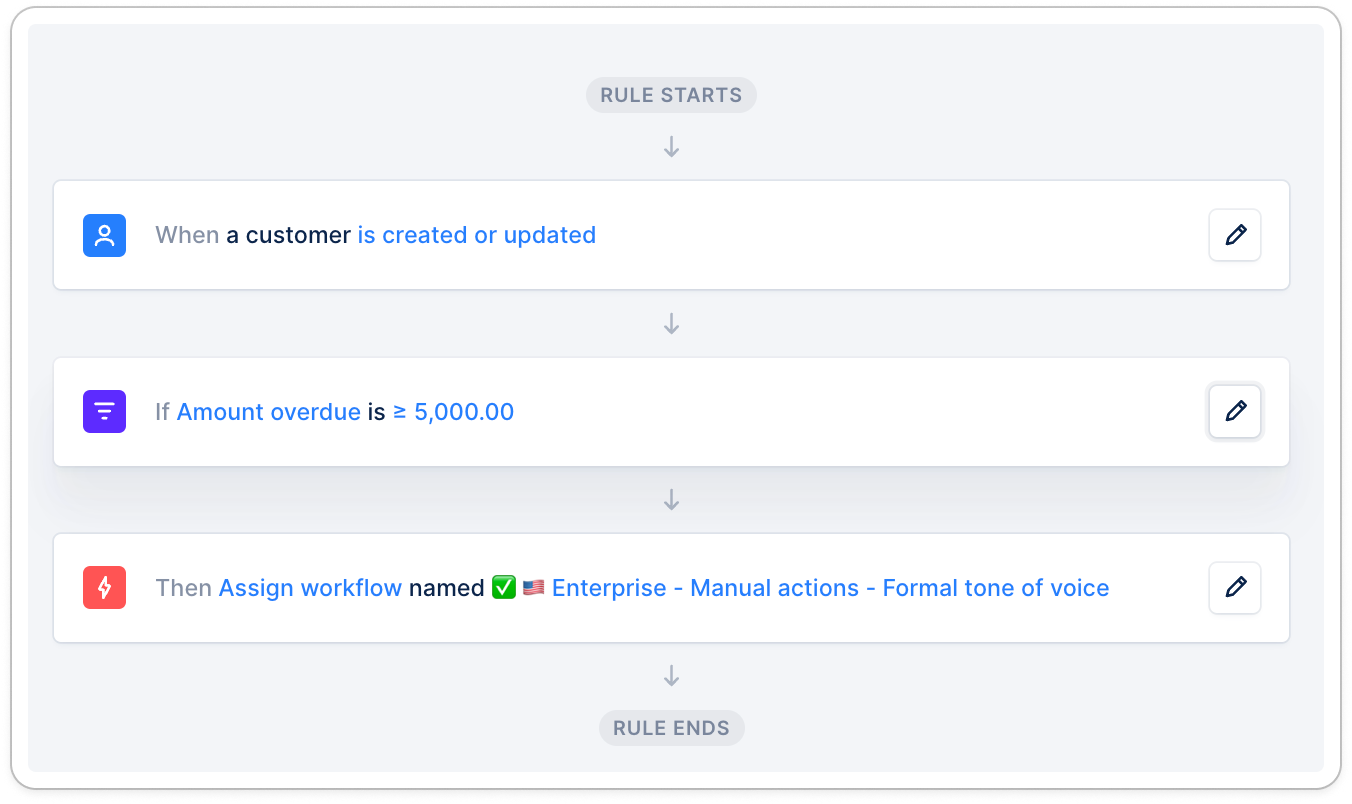Click the RULE ENDS badge

point(672,728)
